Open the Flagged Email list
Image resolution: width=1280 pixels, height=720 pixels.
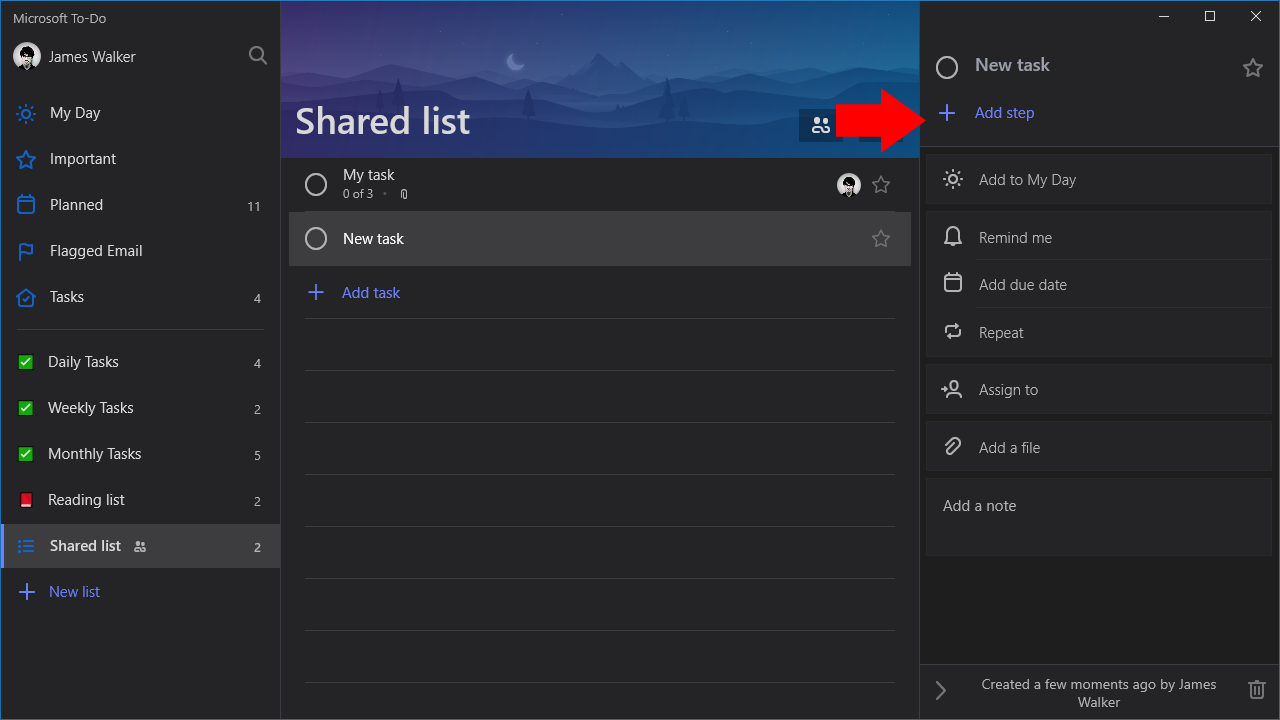140,251
